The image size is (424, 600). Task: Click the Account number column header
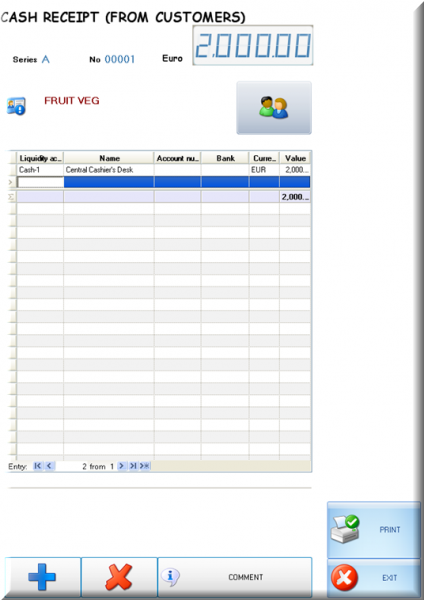[178, 158]
